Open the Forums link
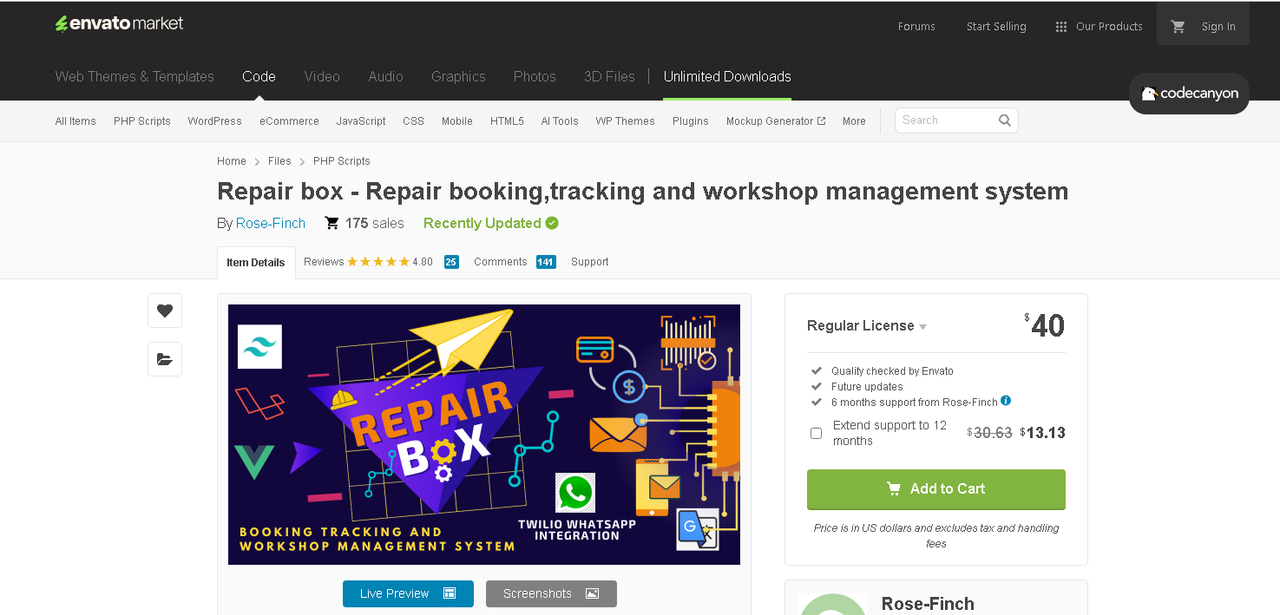Screen dimensions: 1280x615 916,27
